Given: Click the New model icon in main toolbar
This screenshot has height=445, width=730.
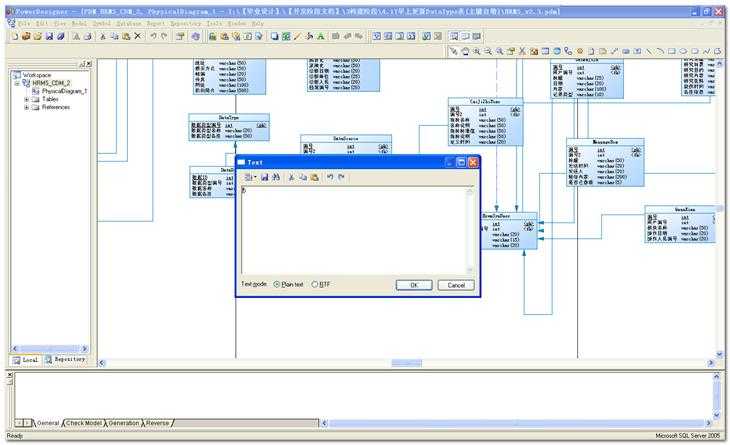Looking at the screenshot, I should (x=15, y=36).
